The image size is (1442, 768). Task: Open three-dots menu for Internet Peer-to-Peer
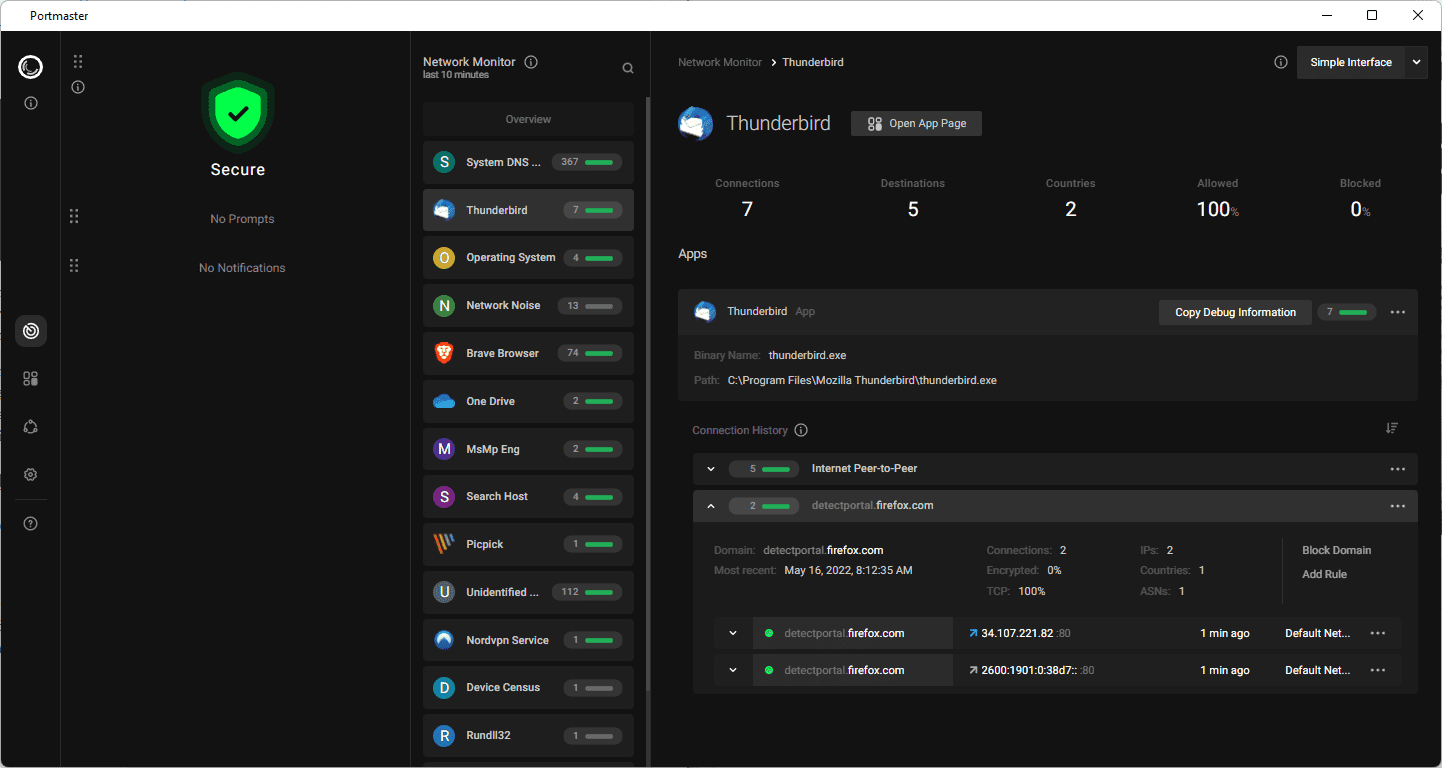tap(1398, 469)
